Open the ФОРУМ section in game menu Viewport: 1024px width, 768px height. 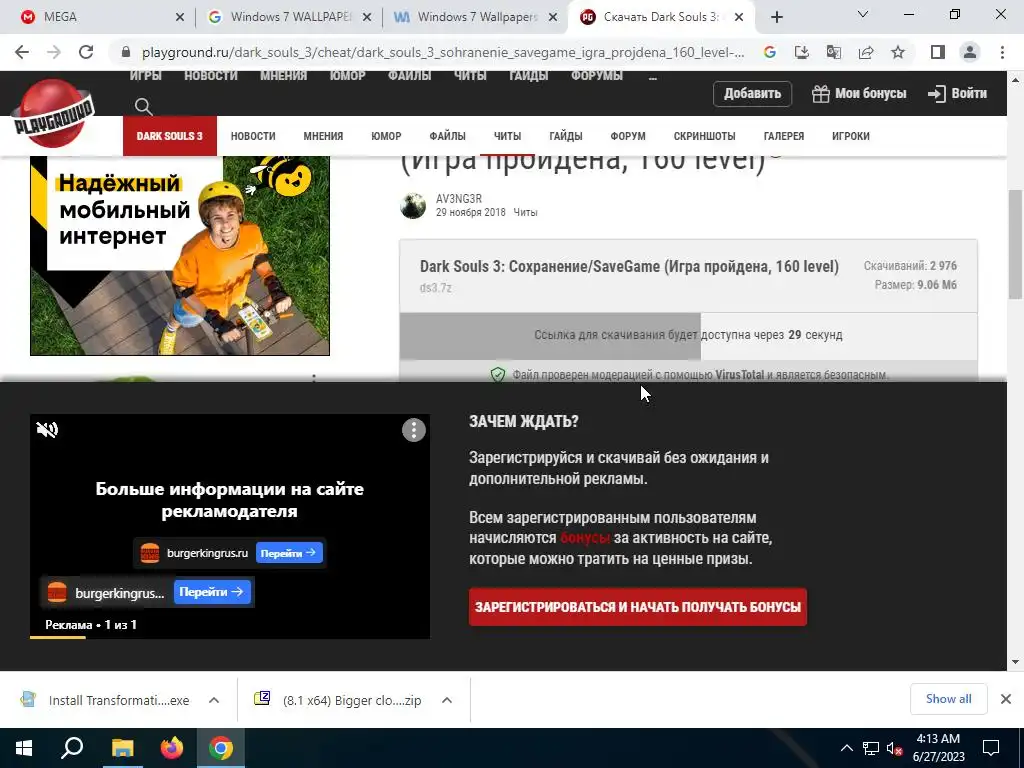[x=628, y=136]
